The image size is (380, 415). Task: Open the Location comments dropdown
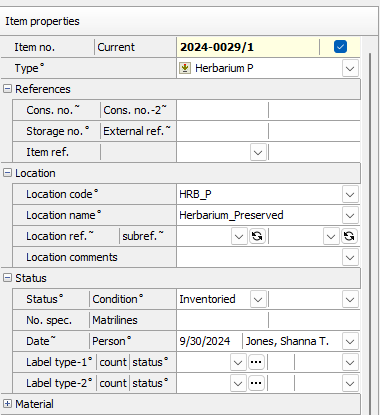[x=350, y=257]
